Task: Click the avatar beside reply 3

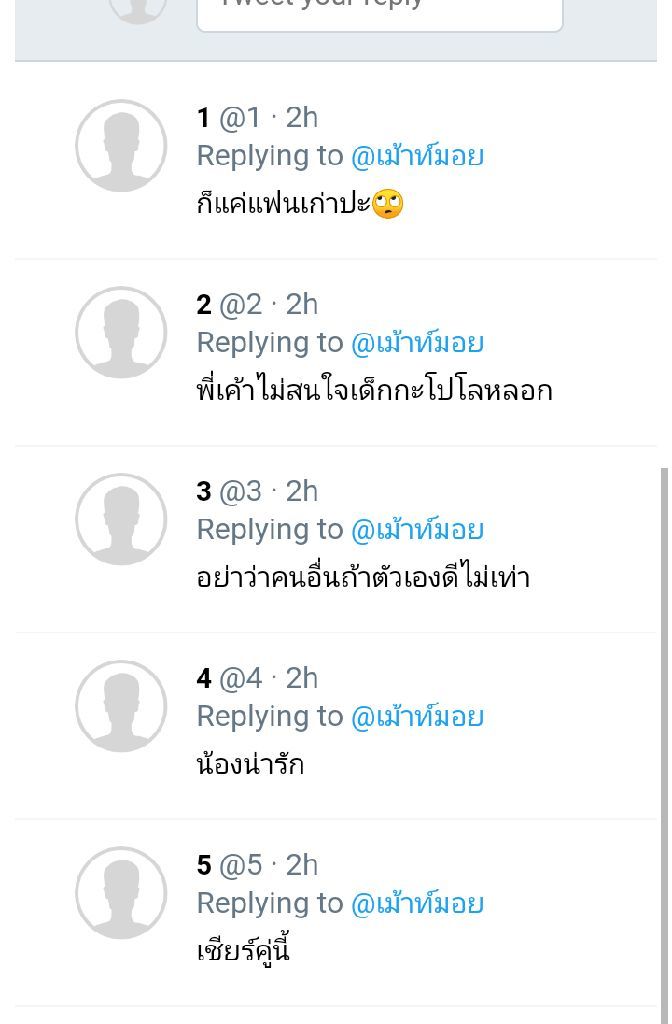Action: click(121, 520)
